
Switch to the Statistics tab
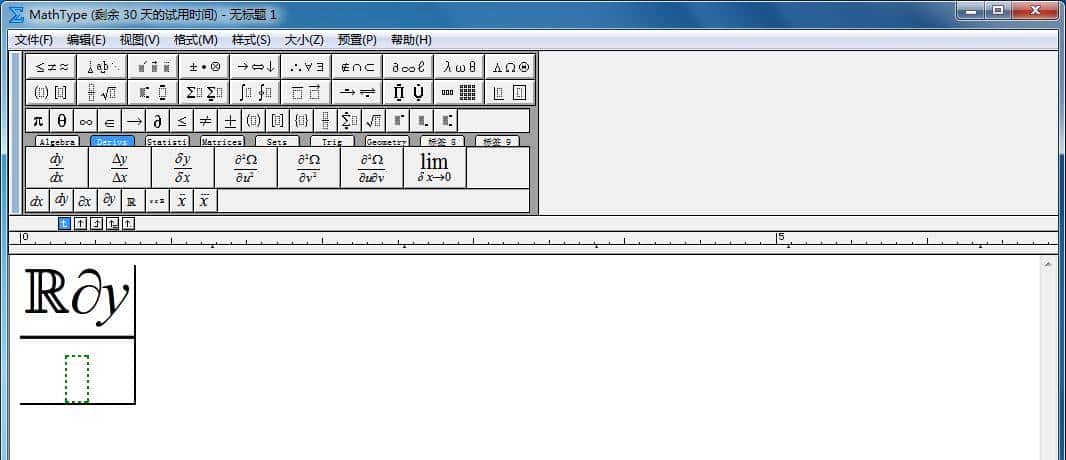coord(167,141)
